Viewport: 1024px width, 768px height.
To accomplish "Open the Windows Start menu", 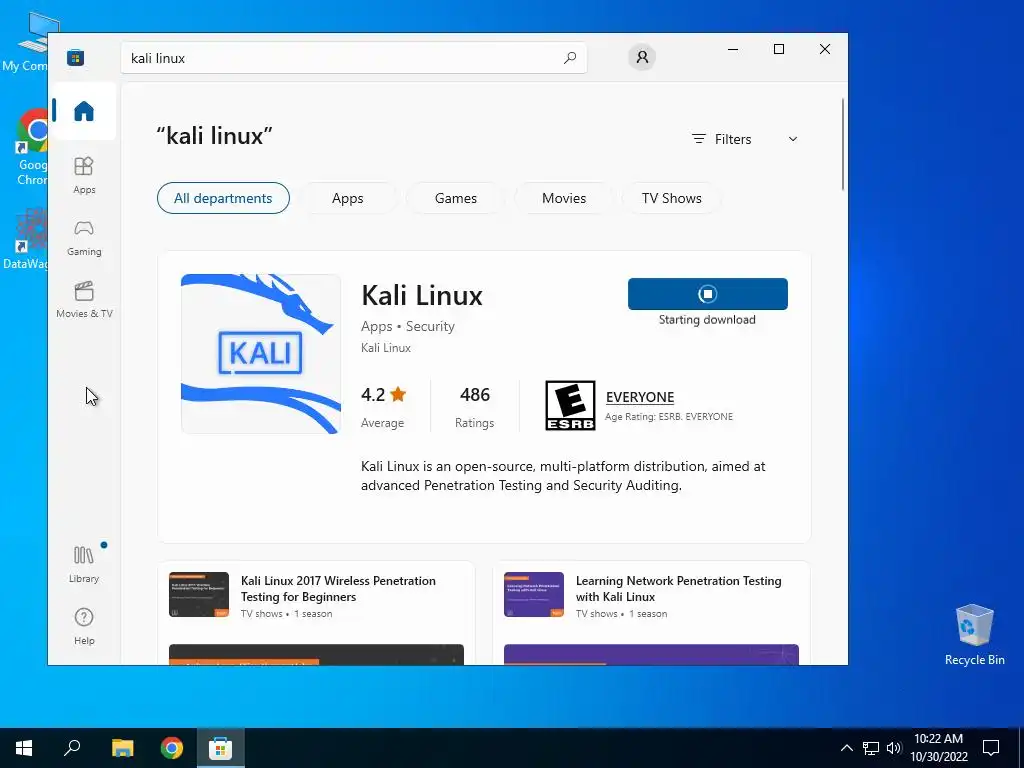I will [x=24, y=748].
